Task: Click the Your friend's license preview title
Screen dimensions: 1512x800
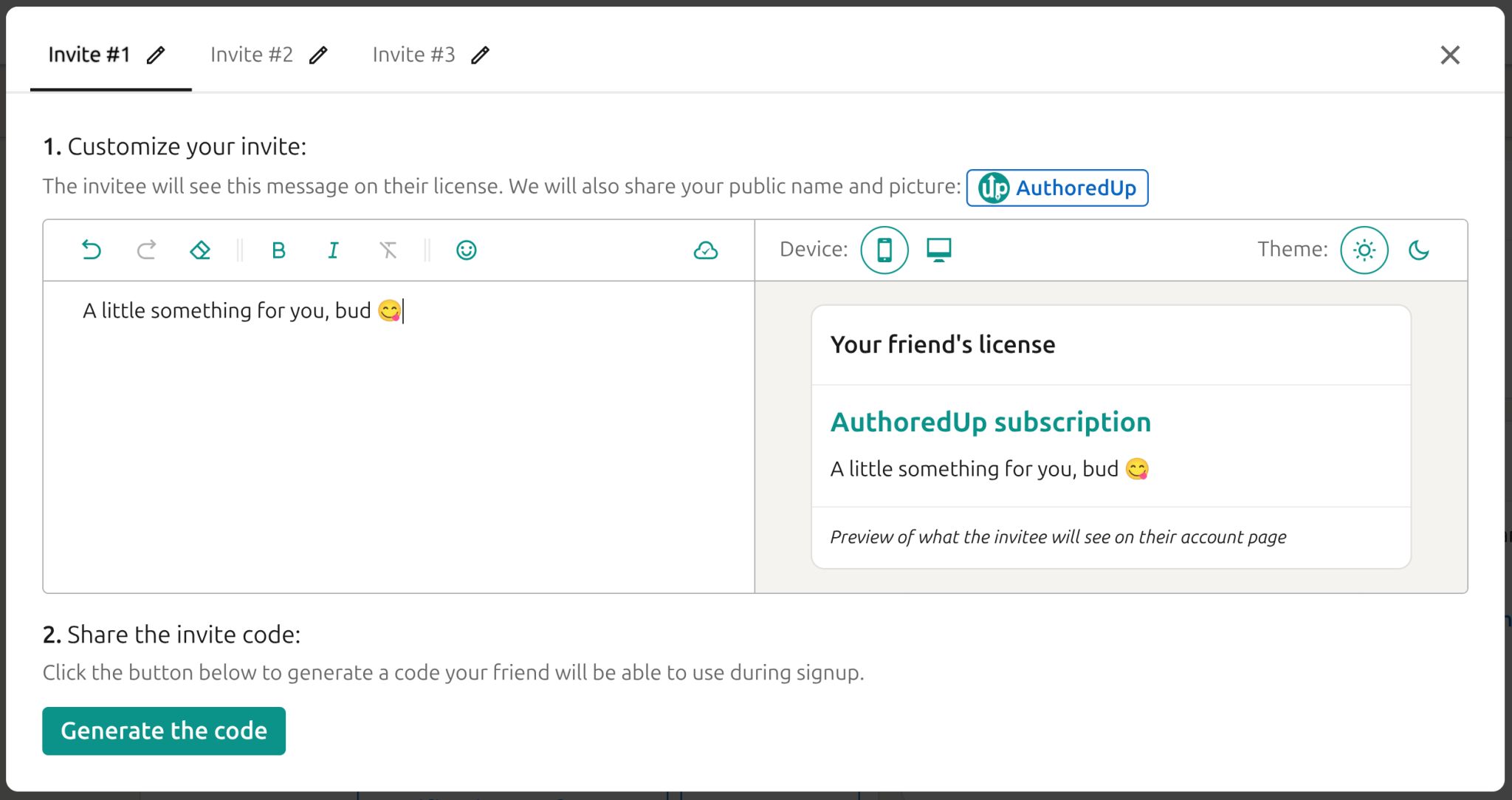Action: click(943, 344)
